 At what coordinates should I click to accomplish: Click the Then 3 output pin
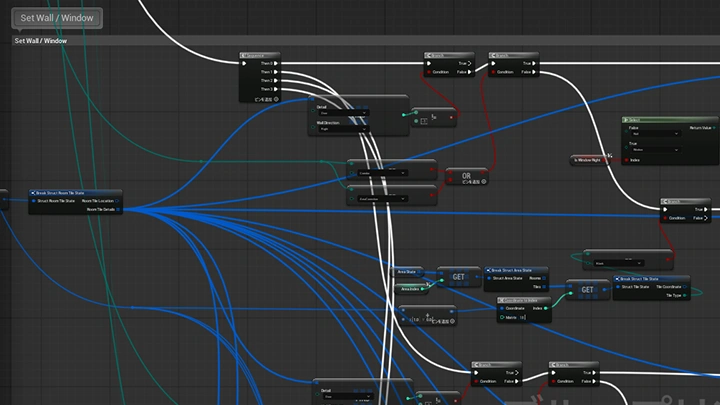(x=276, y=89)
